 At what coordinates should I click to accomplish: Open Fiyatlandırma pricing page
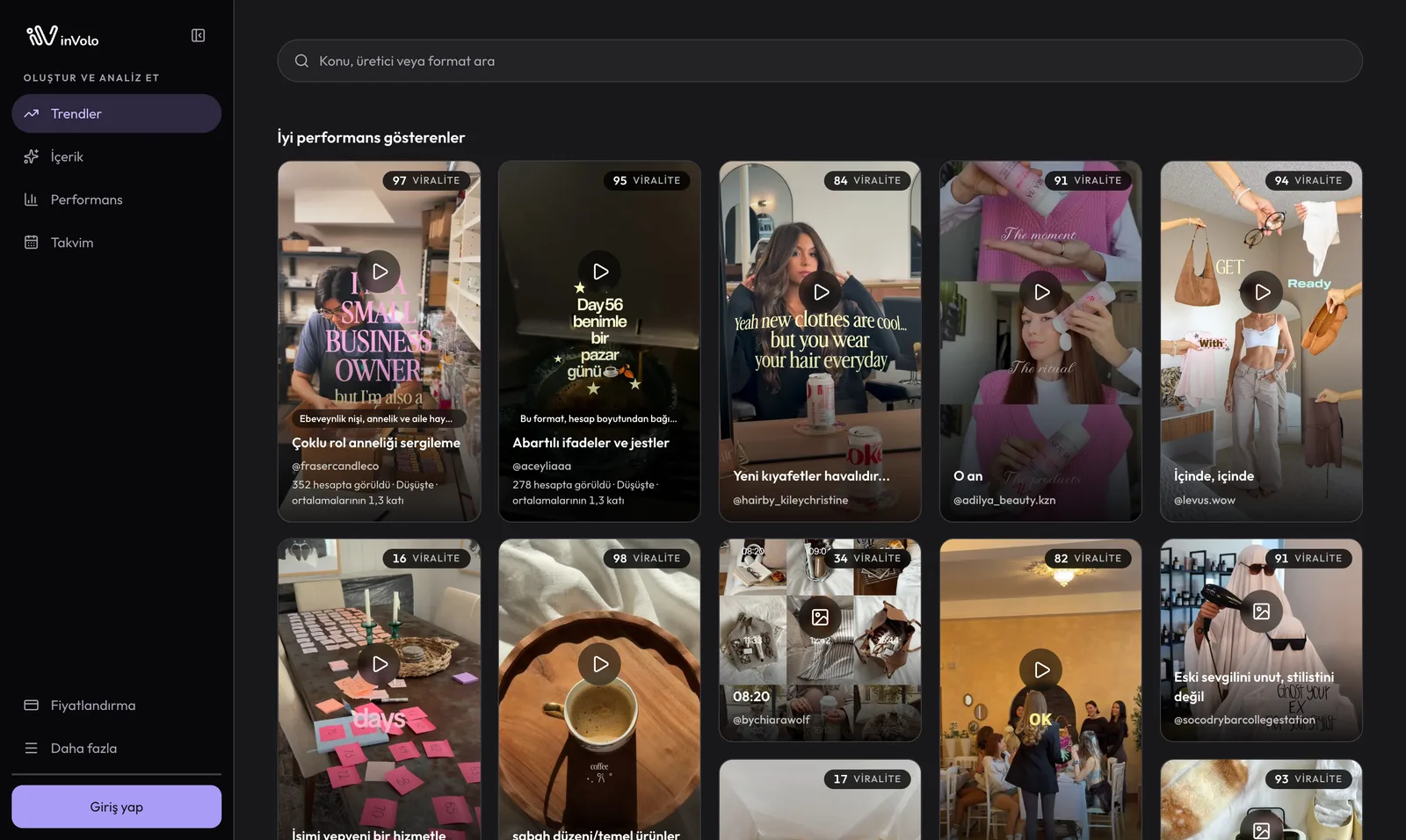(117, 706)
